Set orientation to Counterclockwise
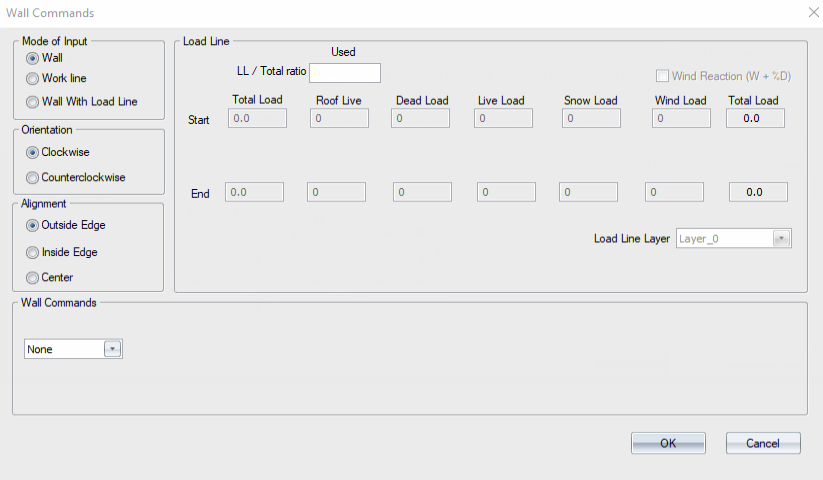The height and width of the screenshot is (480, 823). coord(33,178)
